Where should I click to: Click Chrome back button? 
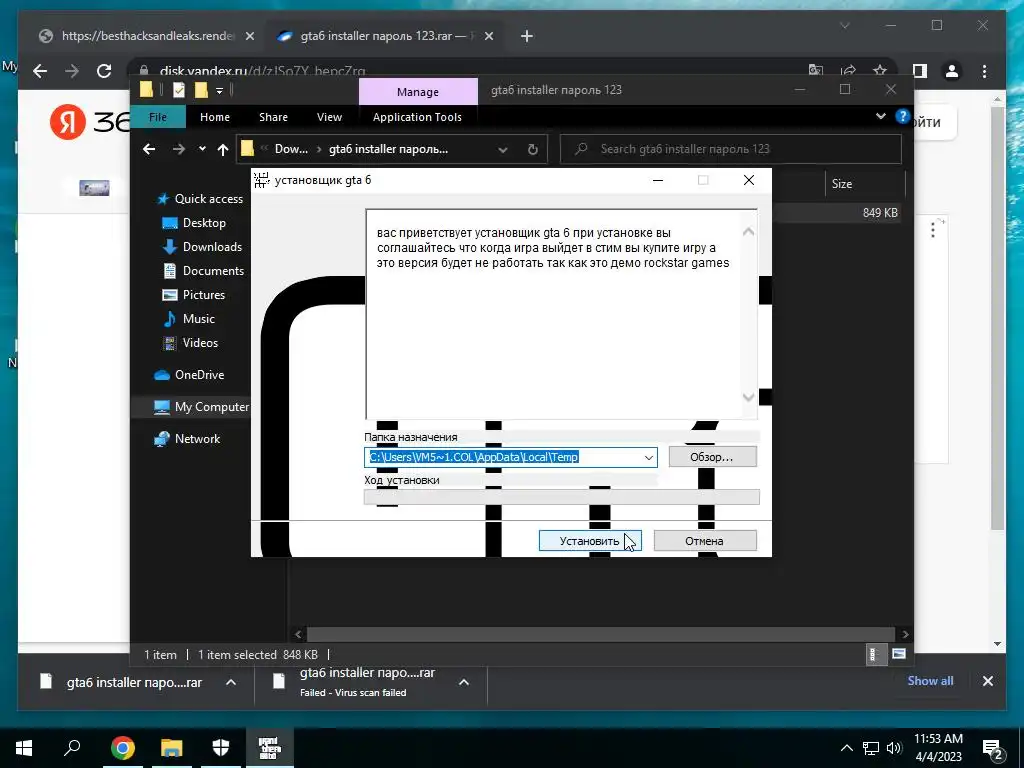click(x=40, y=71)
